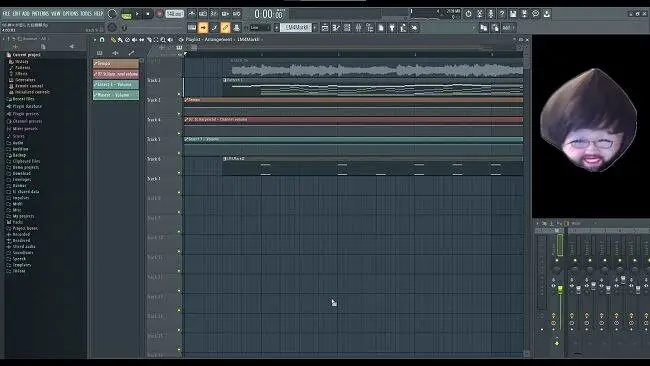Image resolution: width=650 pixels, height=366 pixels.
Task: Mute Track 6 with its green dot
Action: 179,173
